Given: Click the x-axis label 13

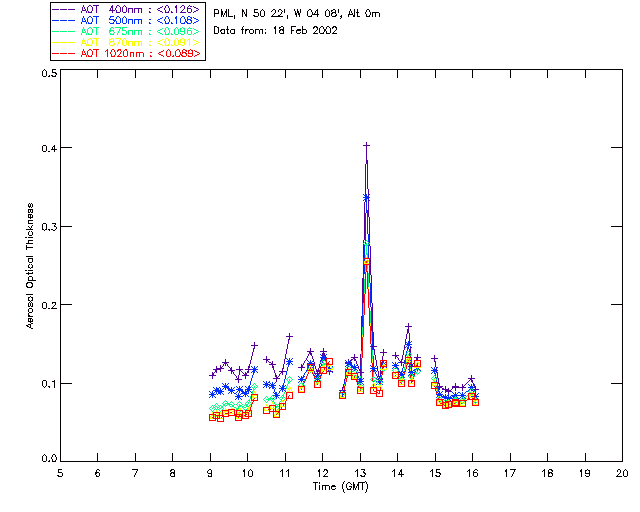Looking at the screenshot, I should [x=360, y=473].
